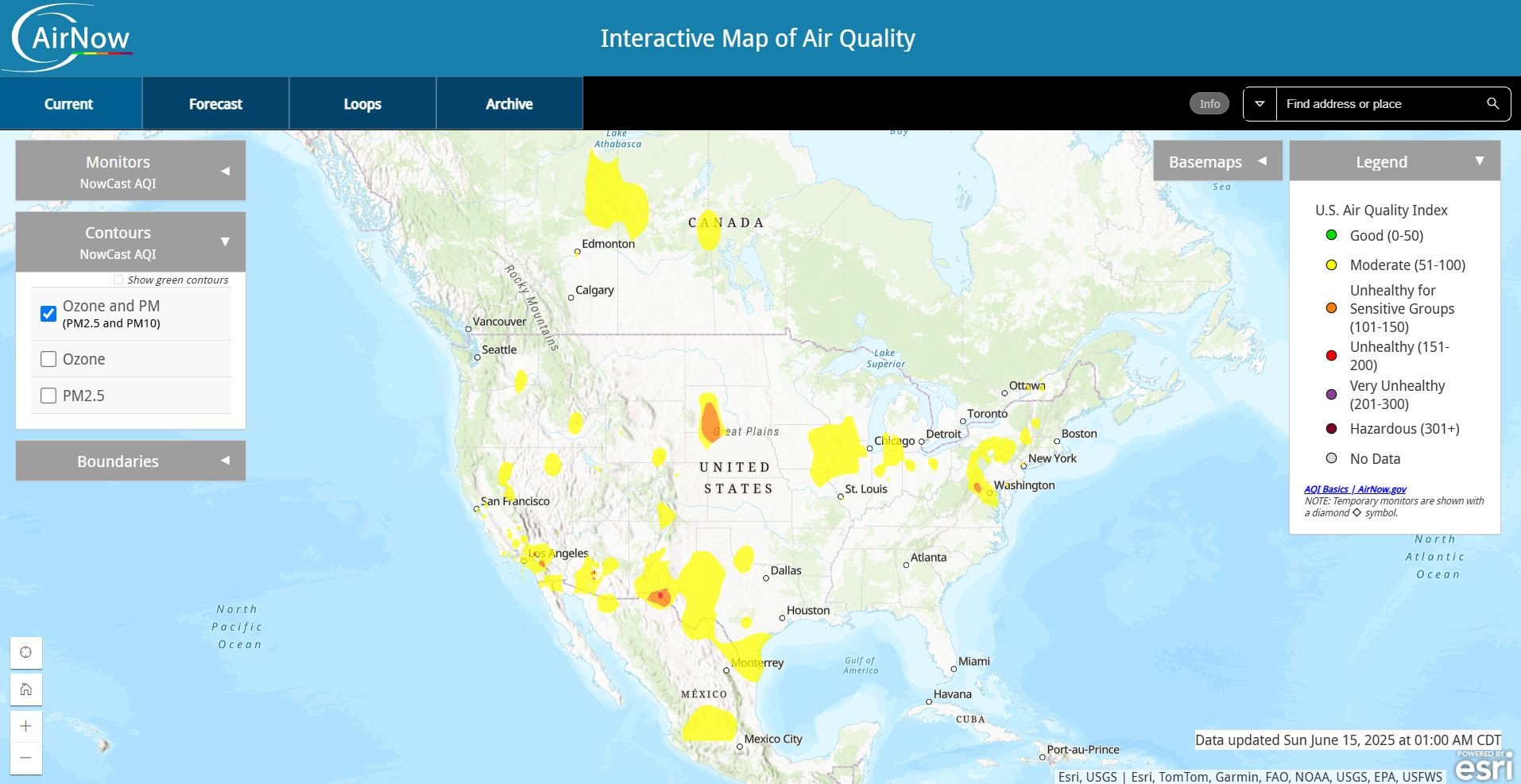Enable Show green contours checkbox
The height and width of the screenshot is (784, 1521).
coord(118,280)
